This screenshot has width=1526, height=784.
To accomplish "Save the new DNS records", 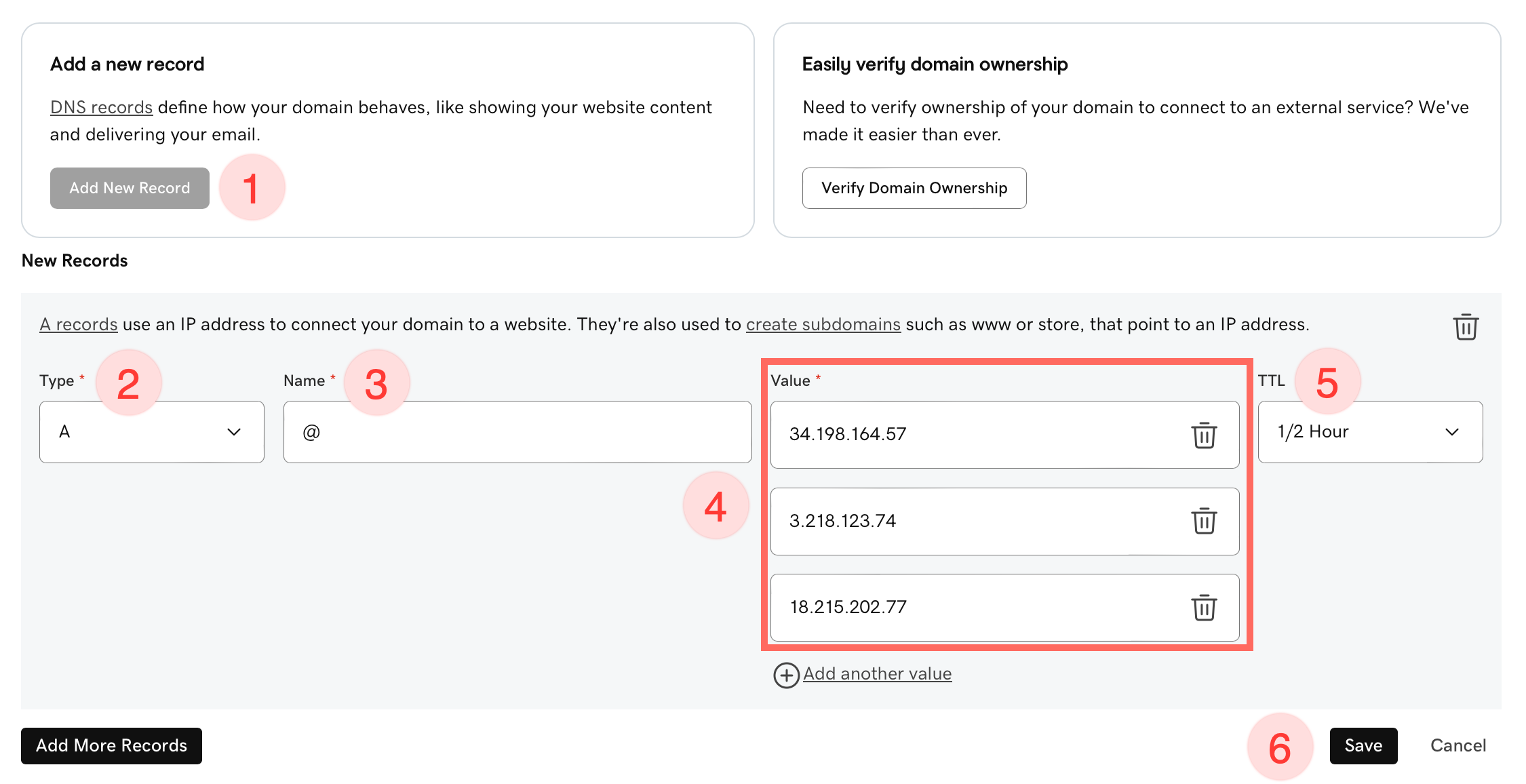I will pyautogui.click(x=1363, y=745).
